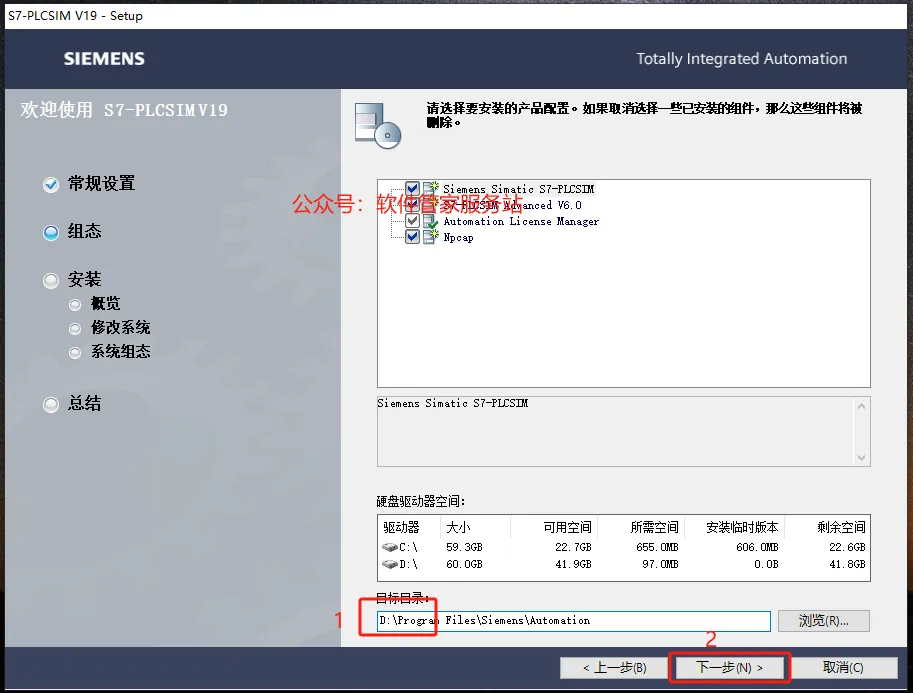The height and width of the screenshot is (693, 913).
Task: Click the target directory path field
Action: click(x=574, y=621)
